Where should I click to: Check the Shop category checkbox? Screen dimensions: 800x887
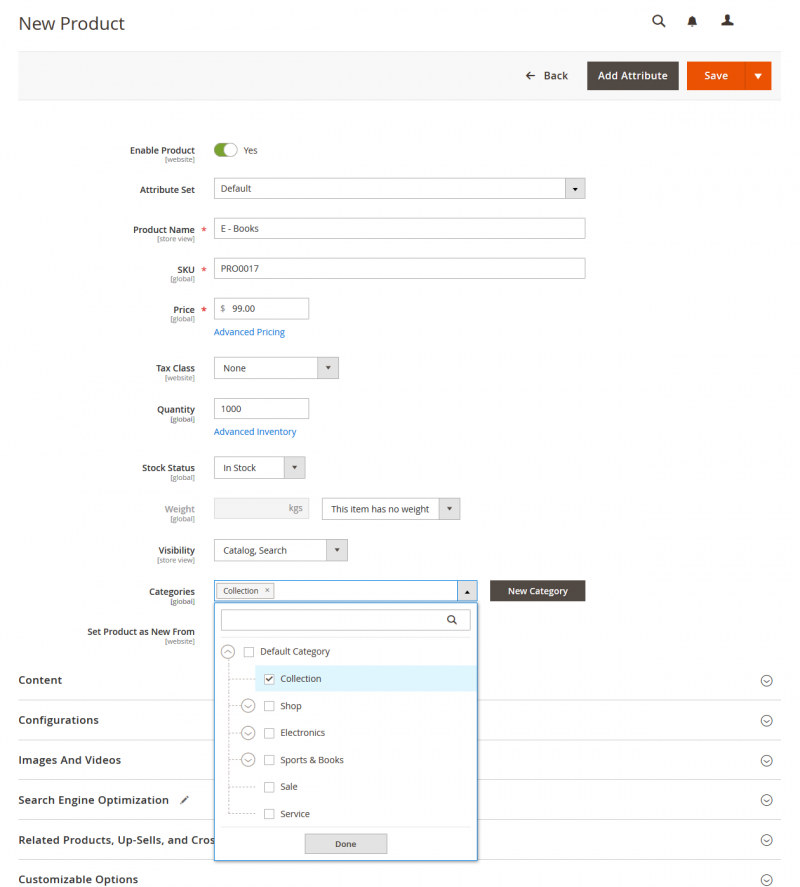[269, 706]
